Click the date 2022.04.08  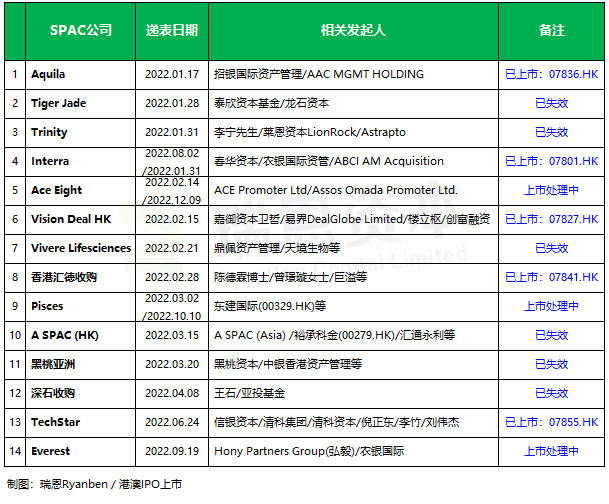(x=172, y=393)
